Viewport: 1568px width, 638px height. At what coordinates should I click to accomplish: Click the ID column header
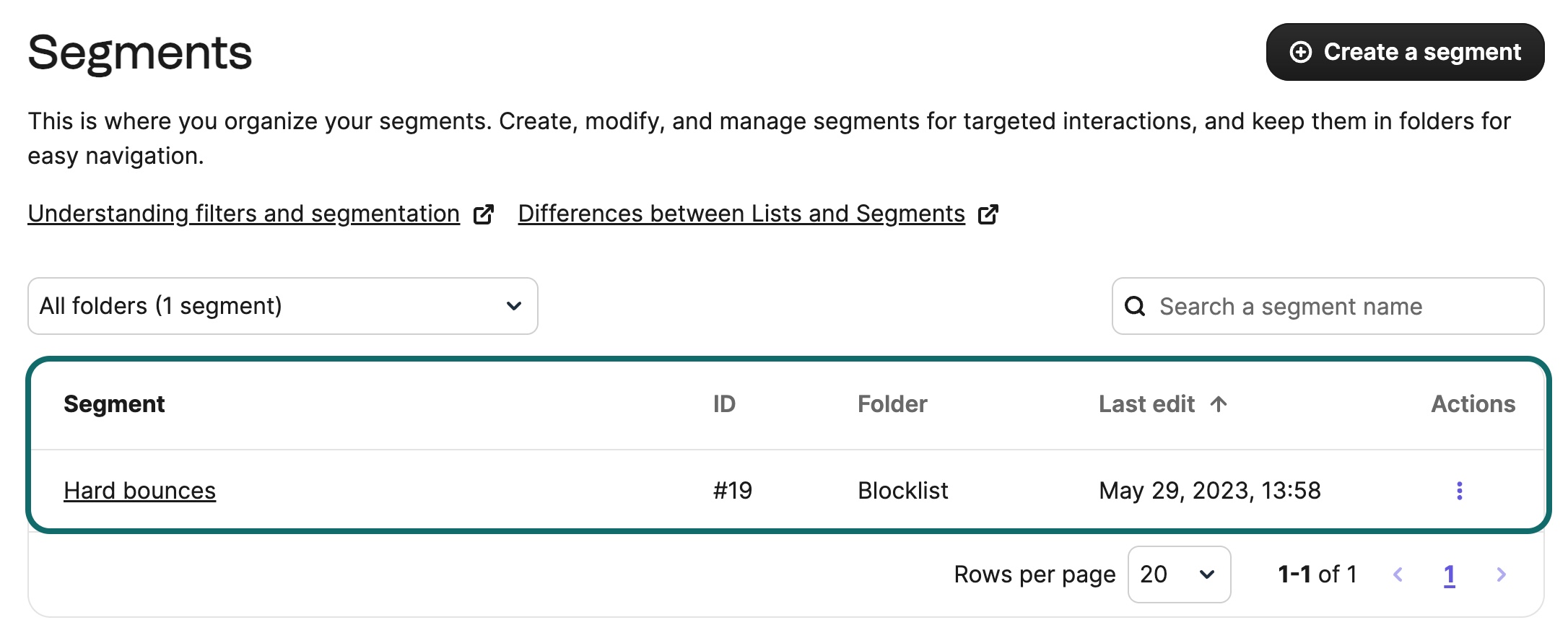pyautogui.click(x=723, y=404)
